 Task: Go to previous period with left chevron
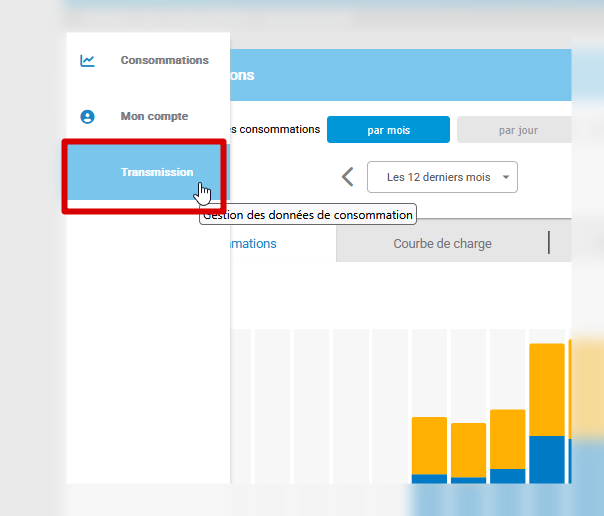point(347,177)
